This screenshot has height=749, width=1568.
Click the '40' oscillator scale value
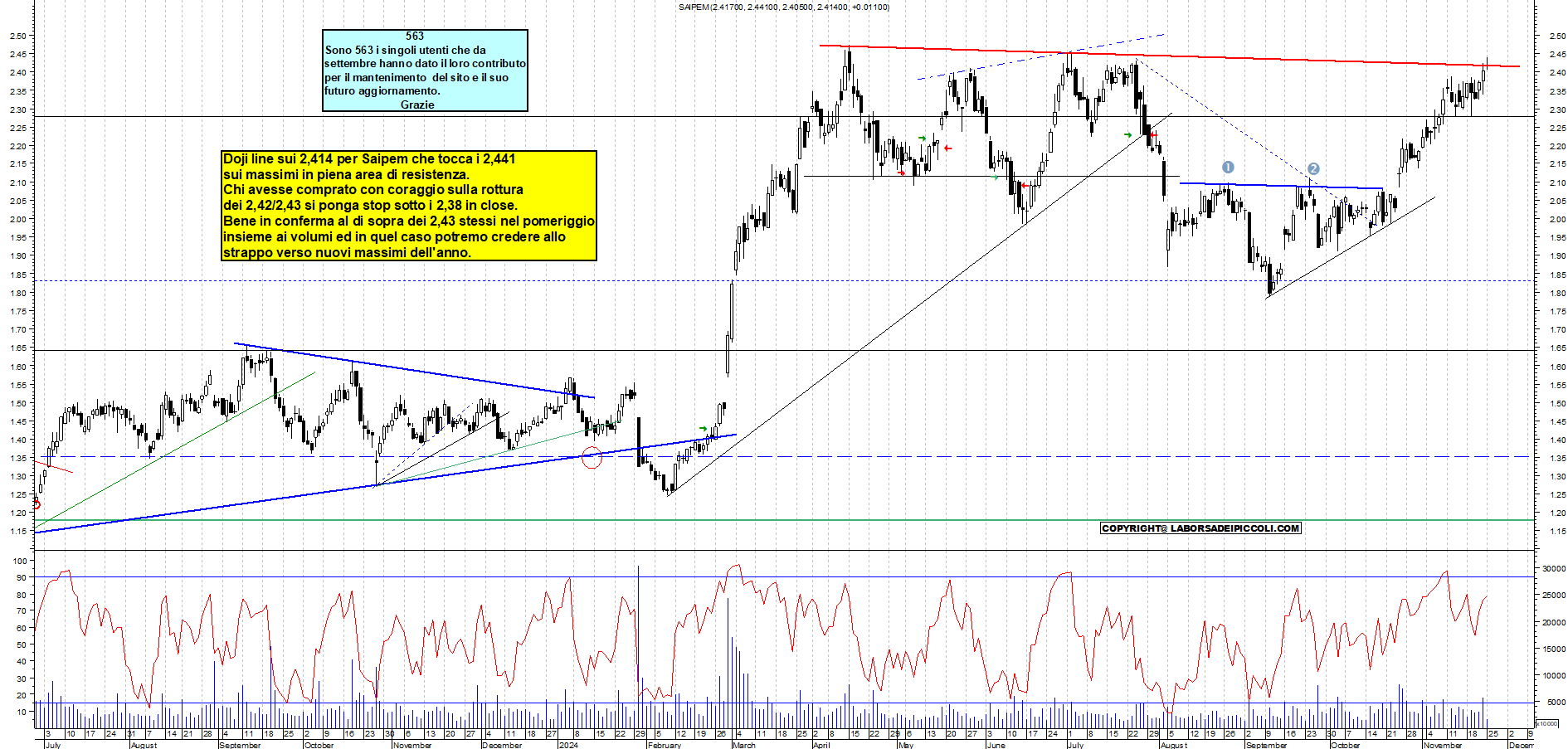pos(21,662)
